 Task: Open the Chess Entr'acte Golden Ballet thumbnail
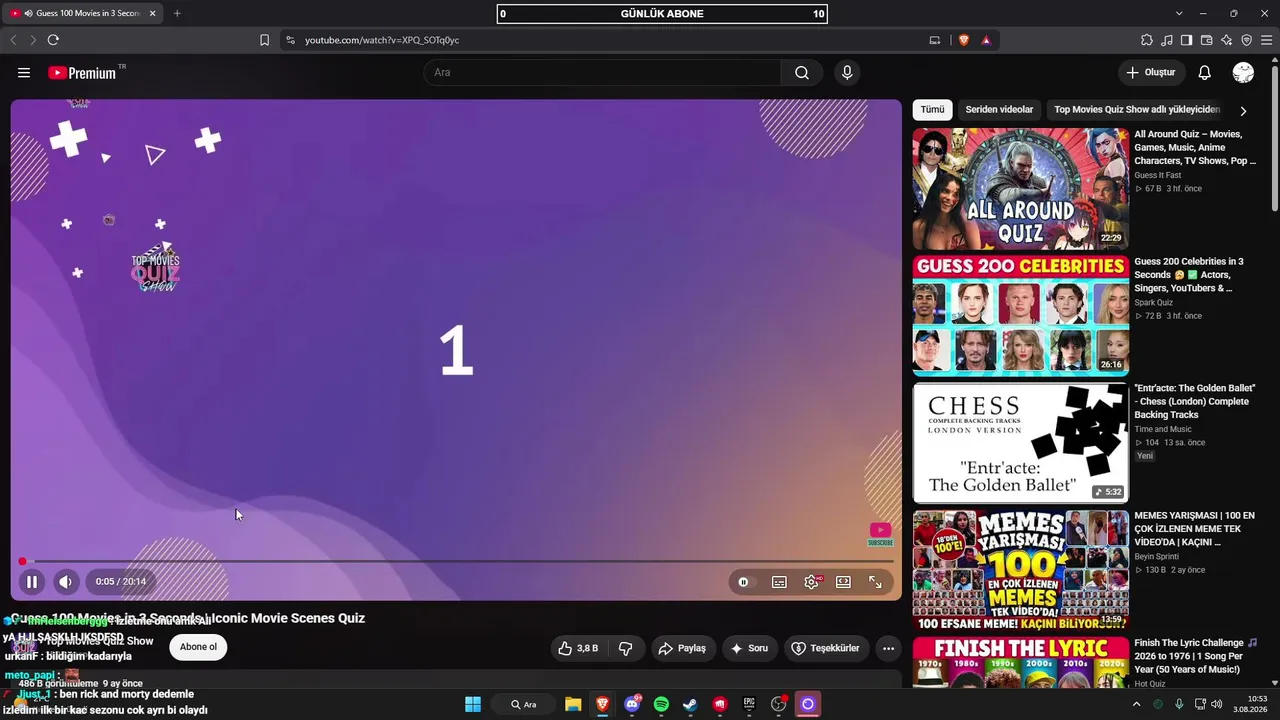pyautogui.click(x=1021, y=442)
